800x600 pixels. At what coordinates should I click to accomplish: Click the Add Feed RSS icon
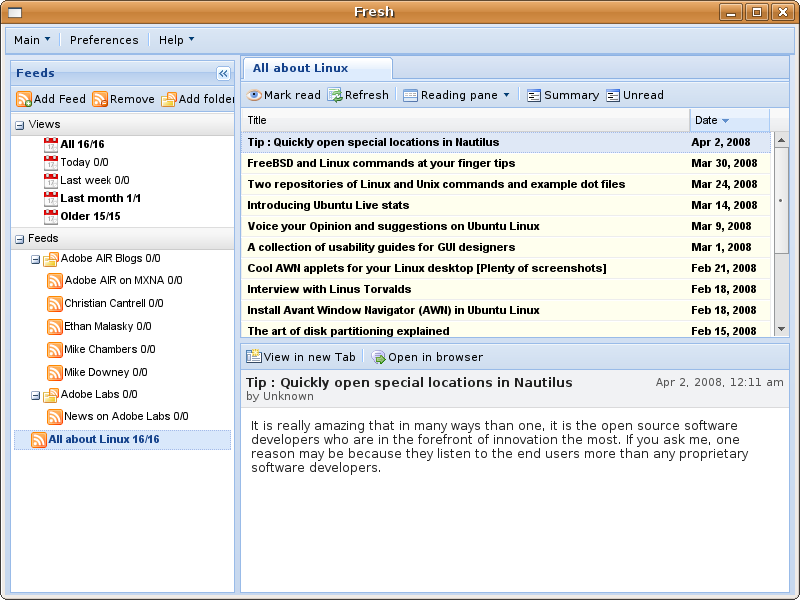click(23, 99)
